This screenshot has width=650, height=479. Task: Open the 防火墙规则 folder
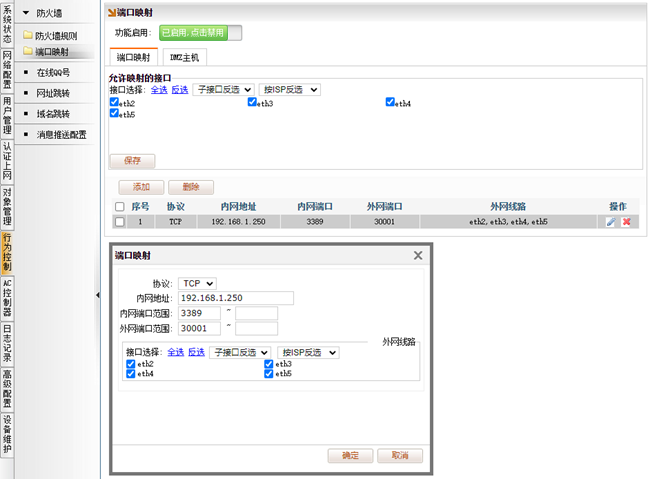point(51,36)
